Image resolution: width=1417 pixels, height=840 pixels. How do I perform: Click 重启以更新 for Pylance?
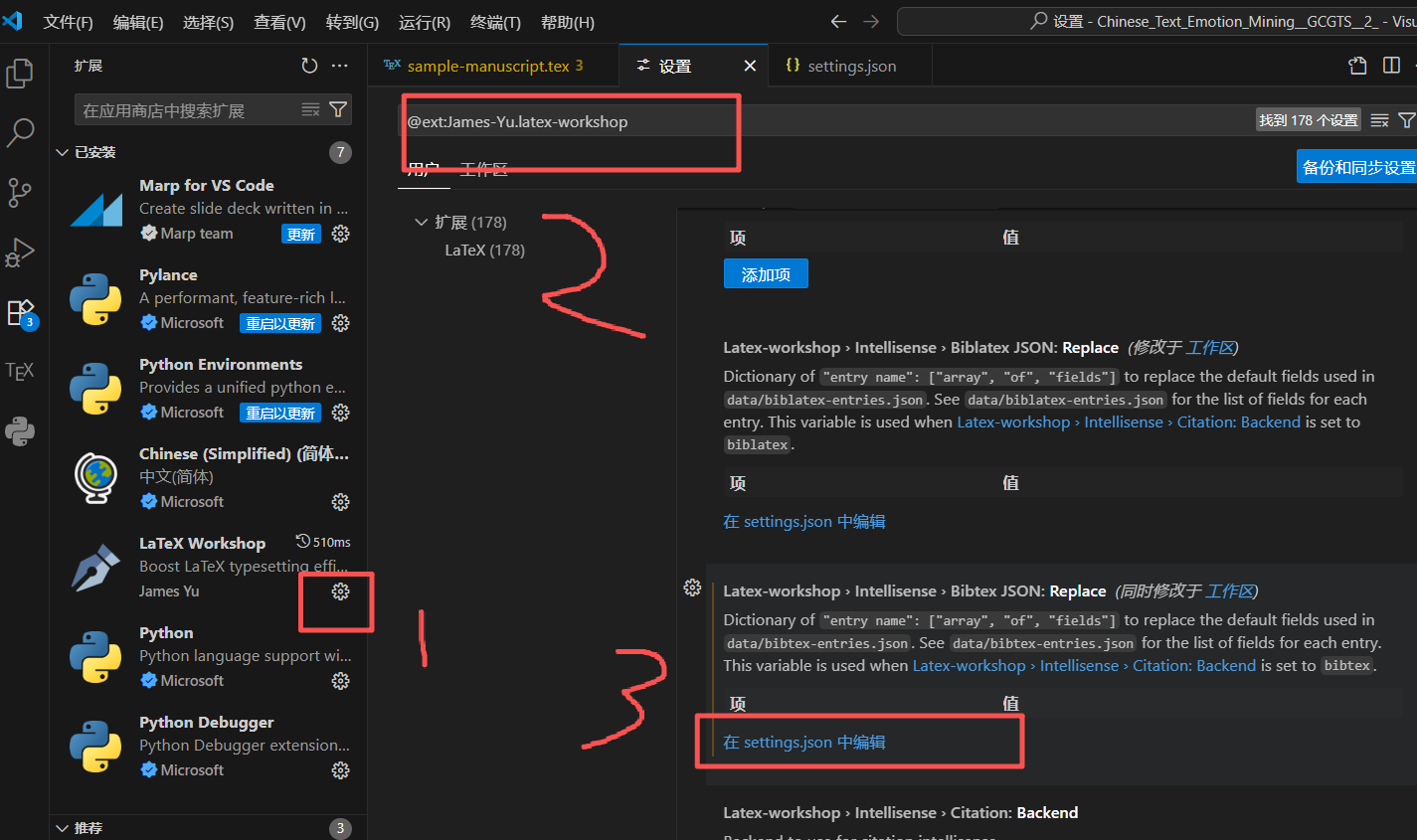pos(280,323)
